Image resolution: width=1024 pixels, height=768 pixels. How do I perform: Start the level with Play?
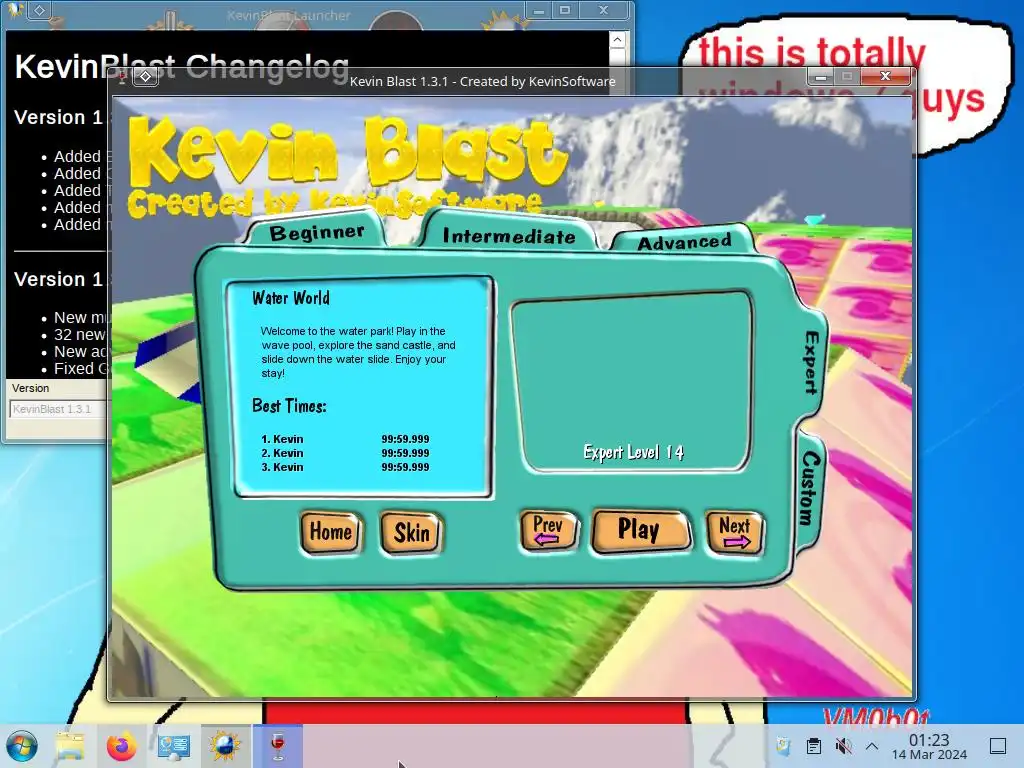coord(640,530)
